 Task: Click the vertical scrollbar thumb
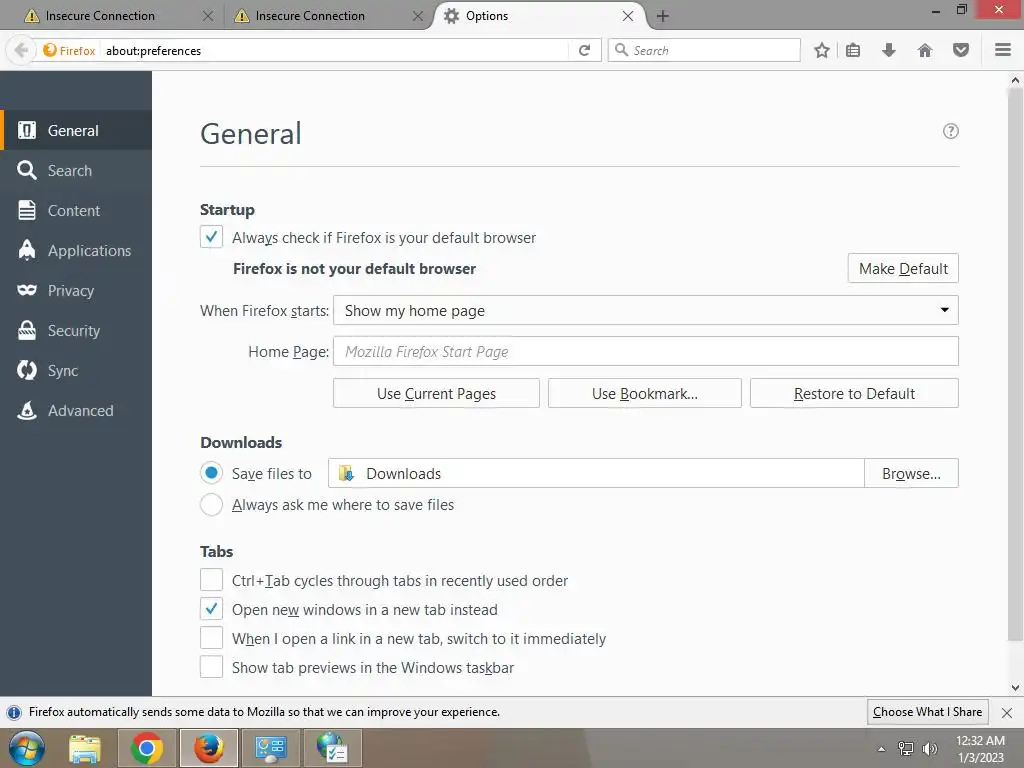(1015, 366)
